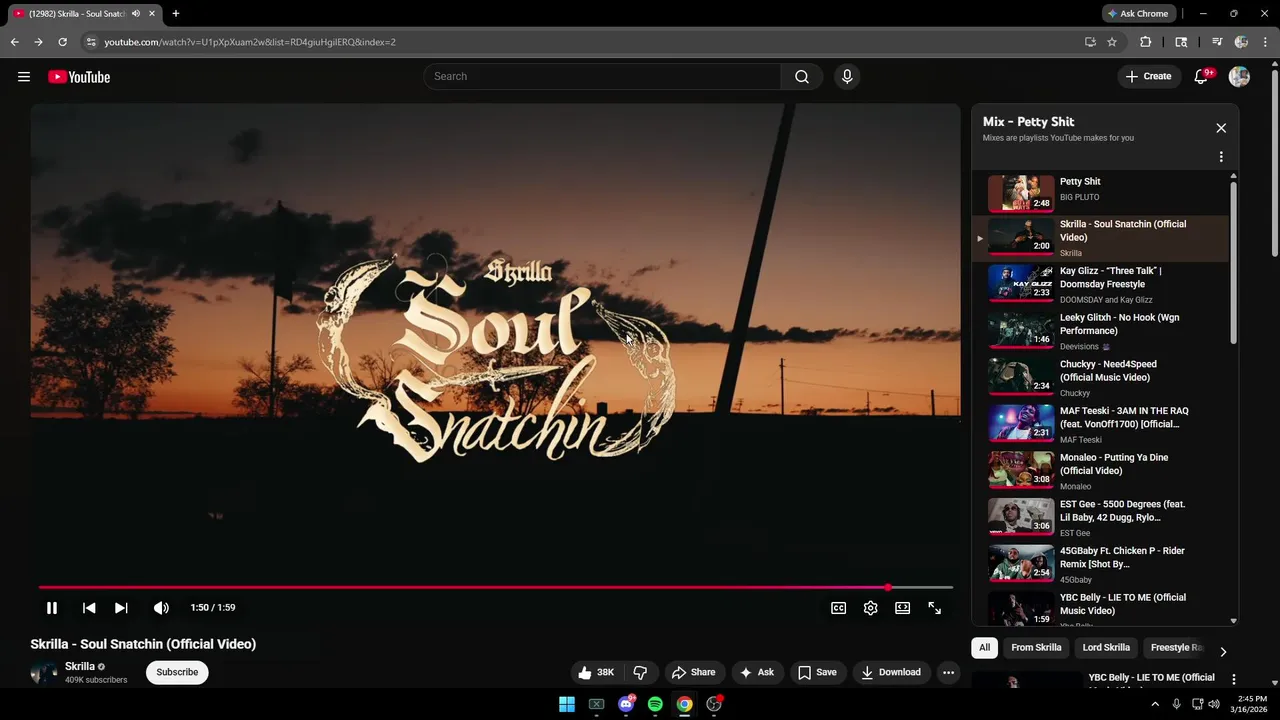Enter full screen mode
Screen dimensions: 1280x720
tap(935, 608)
